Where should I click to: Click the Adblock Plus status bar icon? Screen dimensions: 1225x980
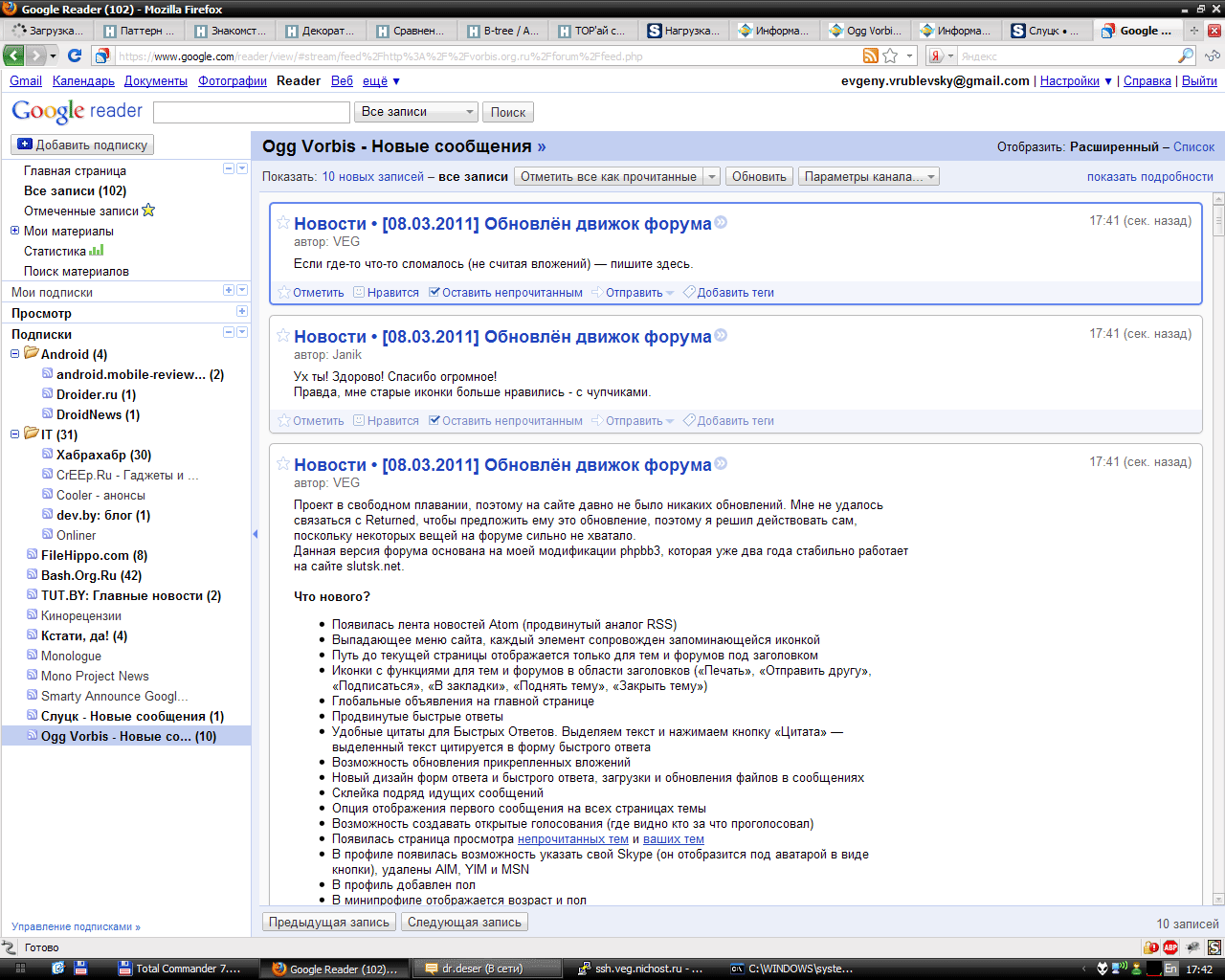1170,947
